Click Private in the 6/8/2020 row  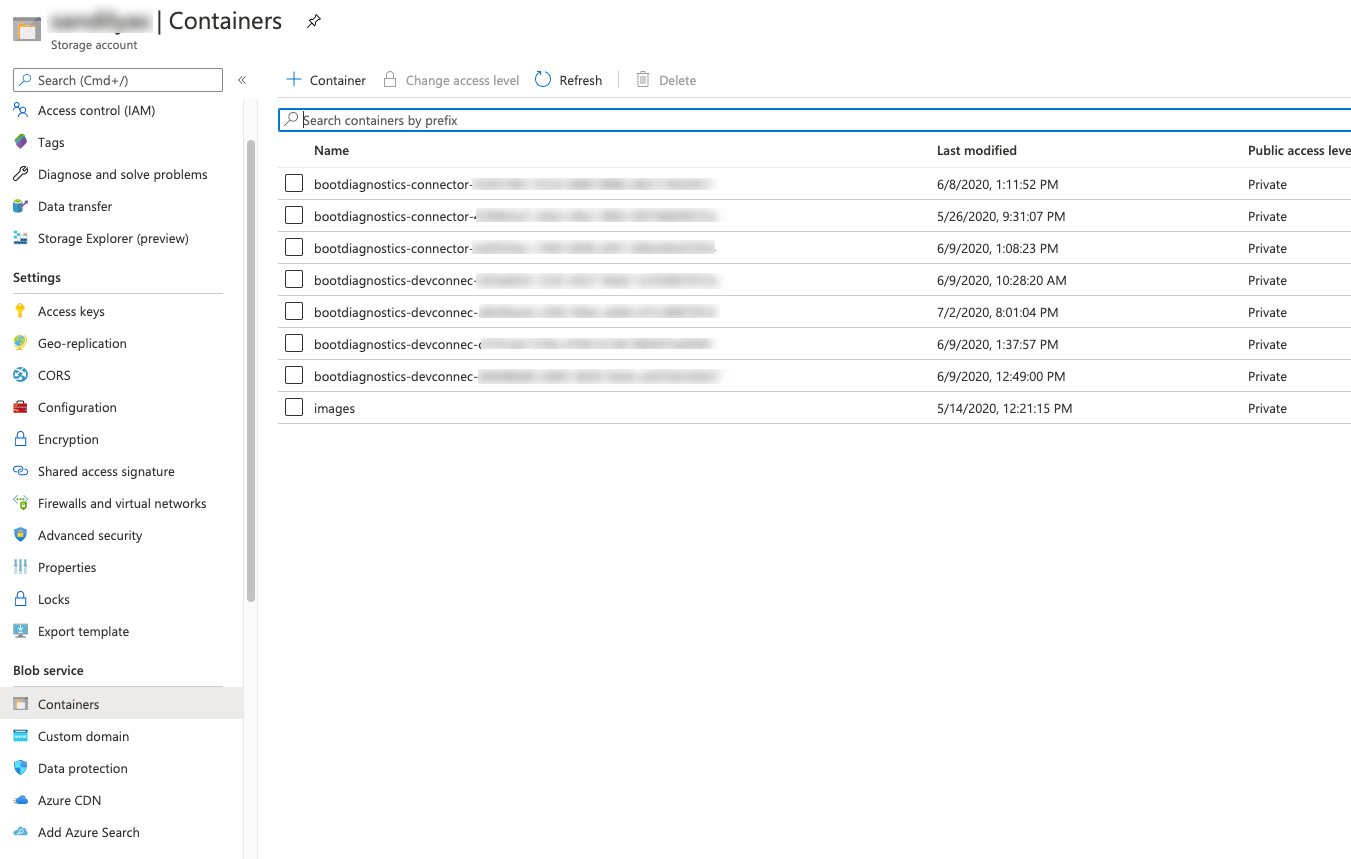coord(1267,184)
